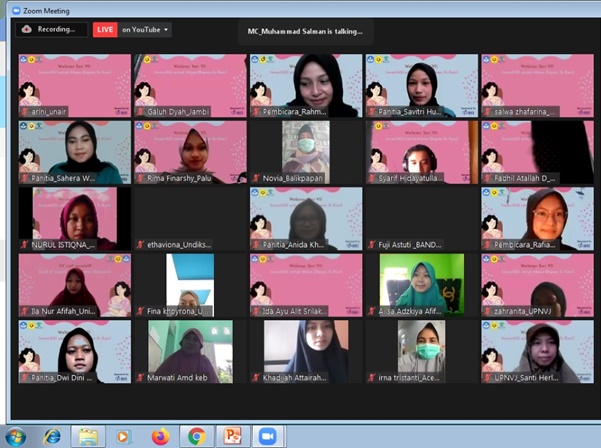Switch to Firefox in taskbar
The image size is (601, 448).
click(160, 436)
